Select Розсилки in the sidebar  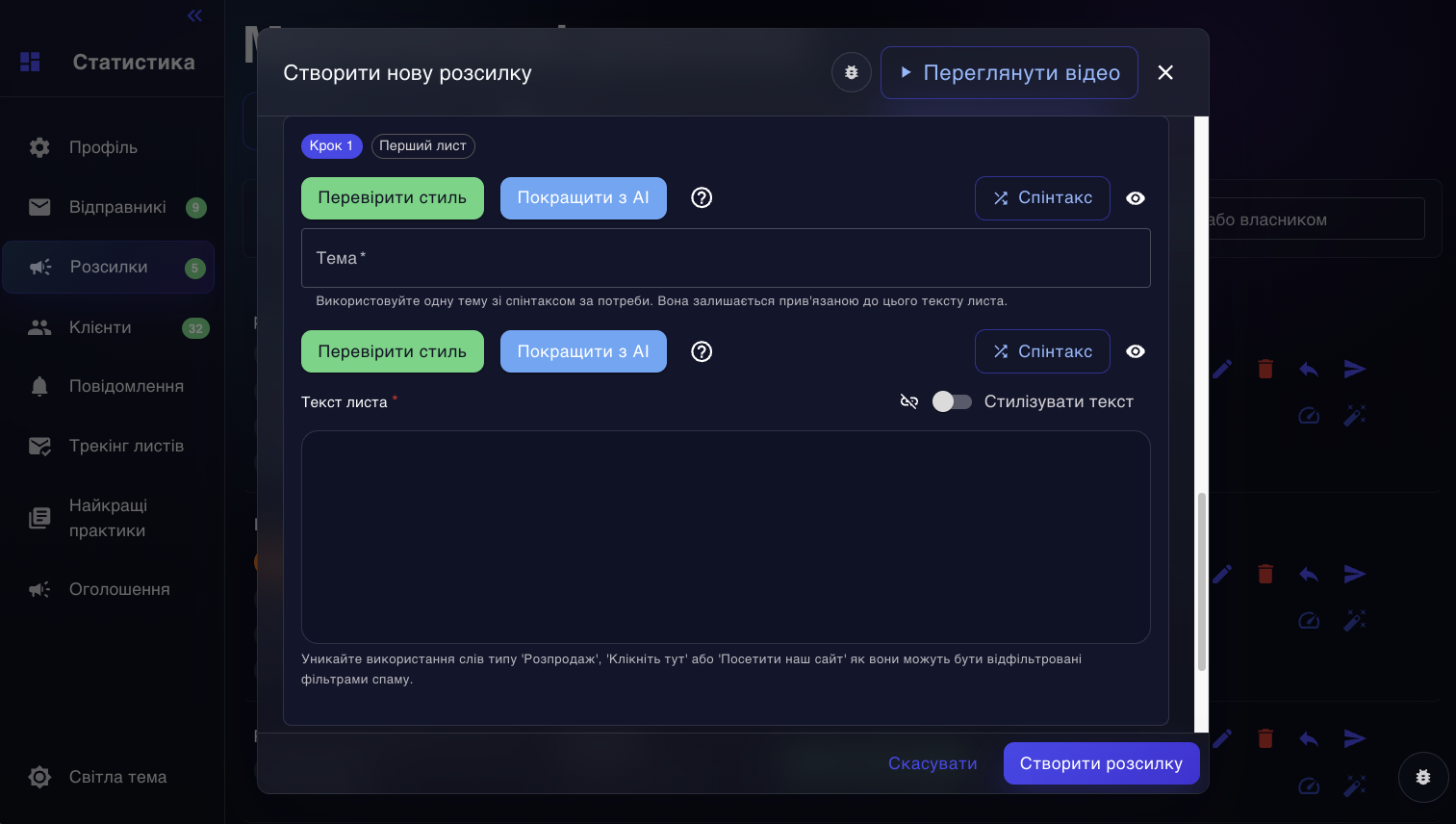[108, 267]
